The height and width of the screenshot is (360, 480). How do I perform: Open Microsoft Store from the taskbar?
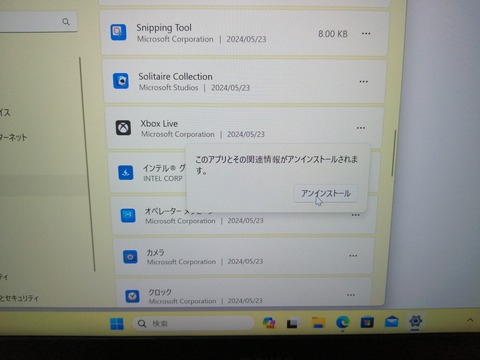(367, 322)
